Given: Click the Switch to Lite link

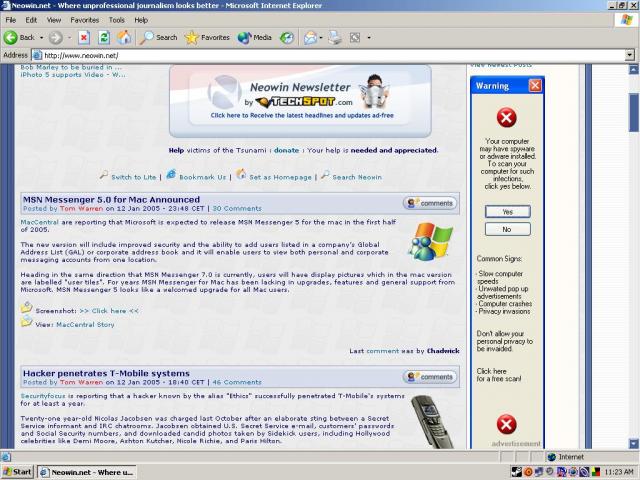Looking at the screenshot, I should (133, 177).
